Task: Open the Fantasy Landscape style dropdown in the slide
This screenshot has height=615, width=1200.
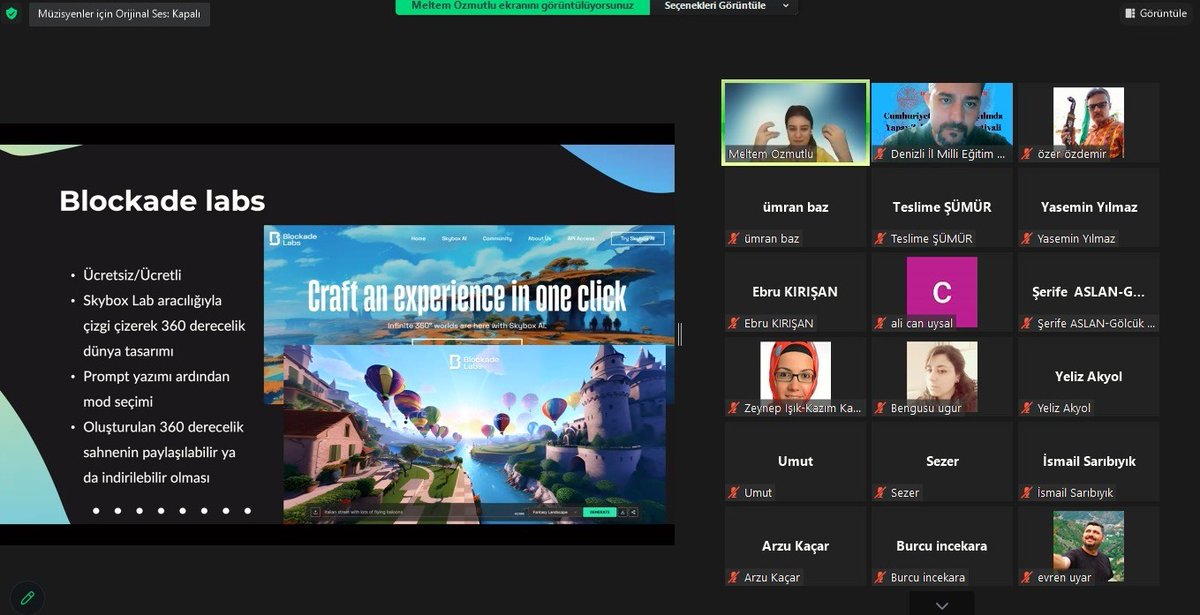Action: [553, 512]
